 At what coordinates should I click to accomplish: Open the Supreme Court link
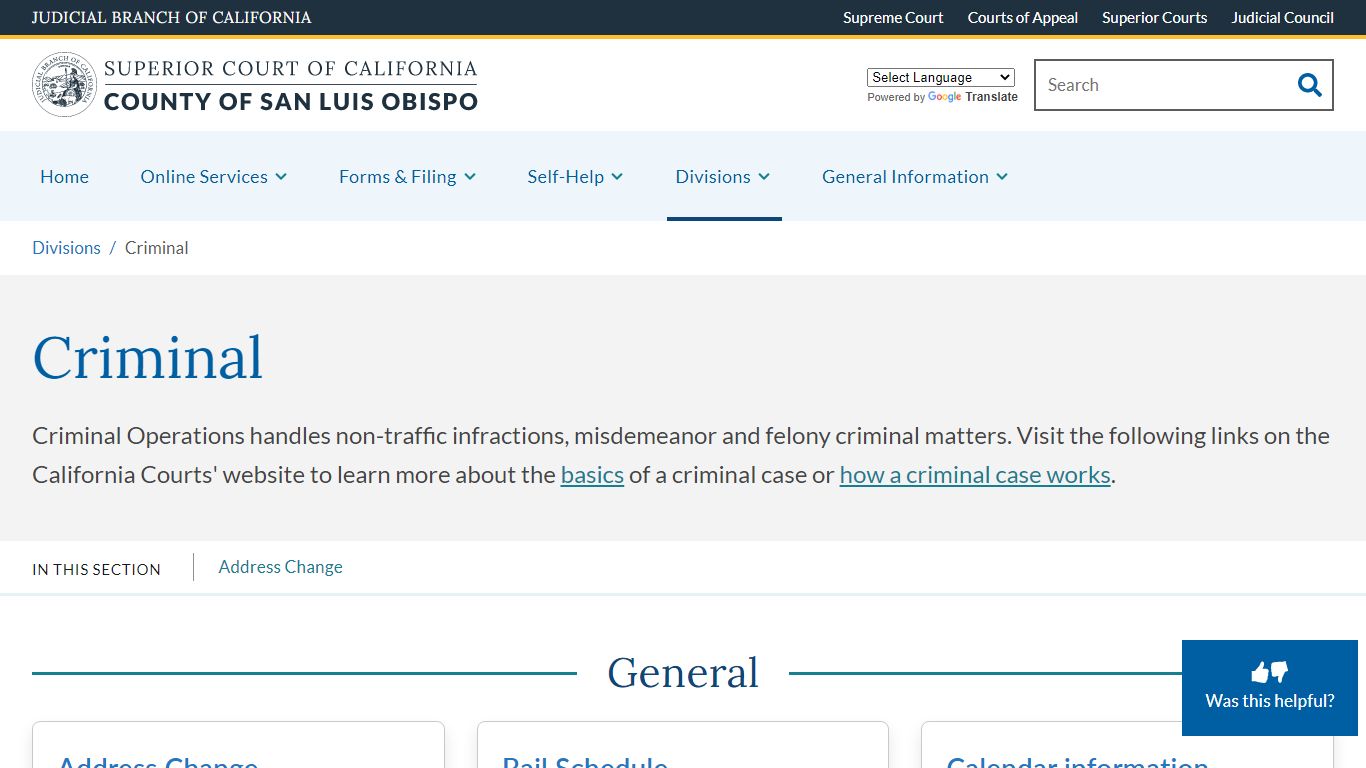coord(893,17)
